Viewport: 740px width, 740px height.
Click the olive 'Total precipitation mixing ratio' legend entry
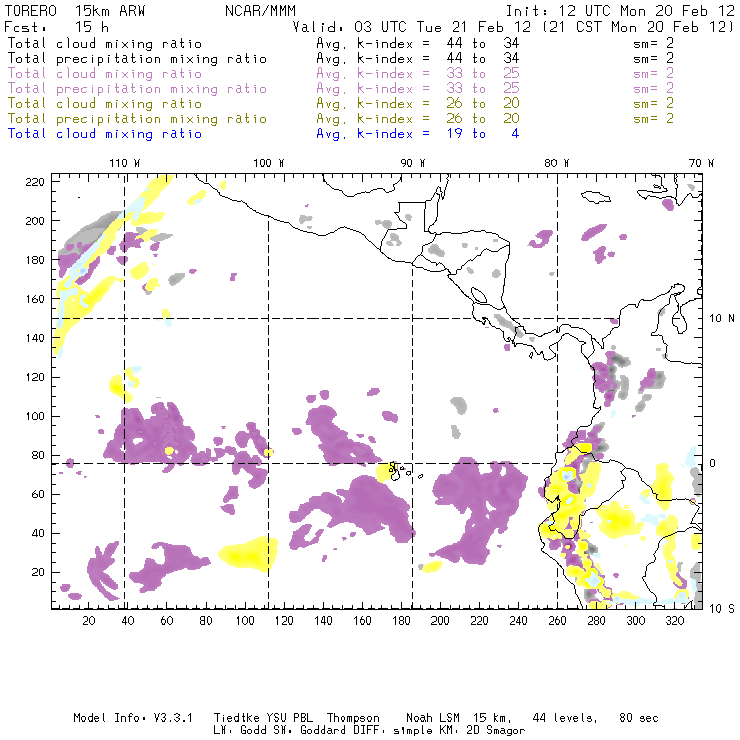tap(137, 119)
